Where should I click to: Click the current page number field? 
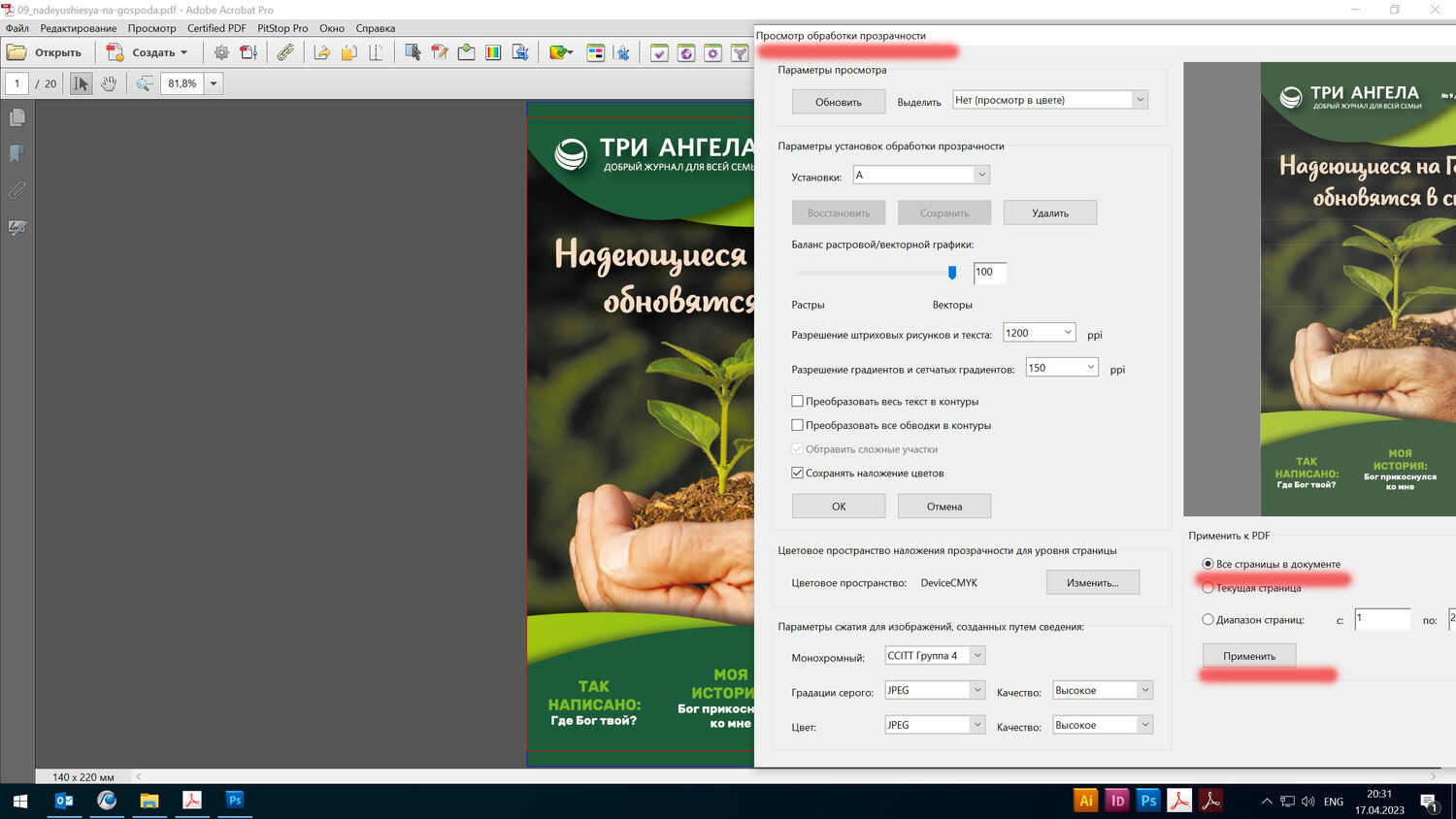[17, 83]
